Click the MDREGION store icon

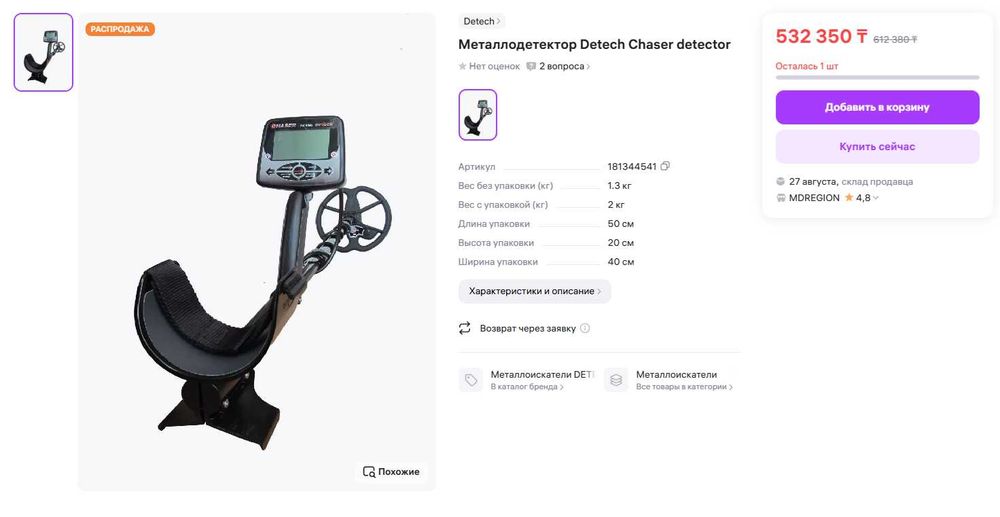pos(781,198)
